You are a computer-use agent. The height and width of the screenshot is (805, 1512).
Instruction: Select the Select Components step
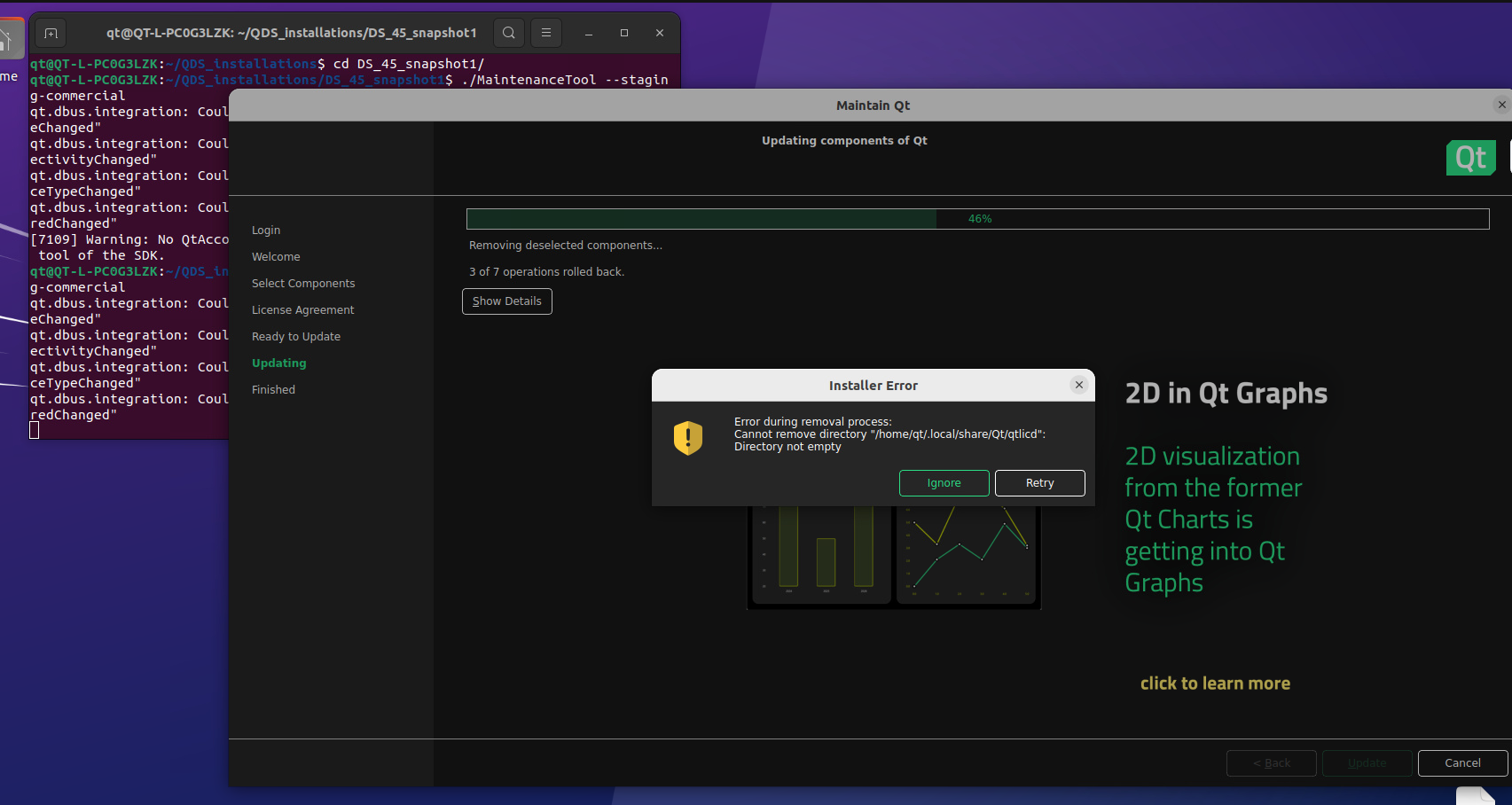[x=303, y=284]
